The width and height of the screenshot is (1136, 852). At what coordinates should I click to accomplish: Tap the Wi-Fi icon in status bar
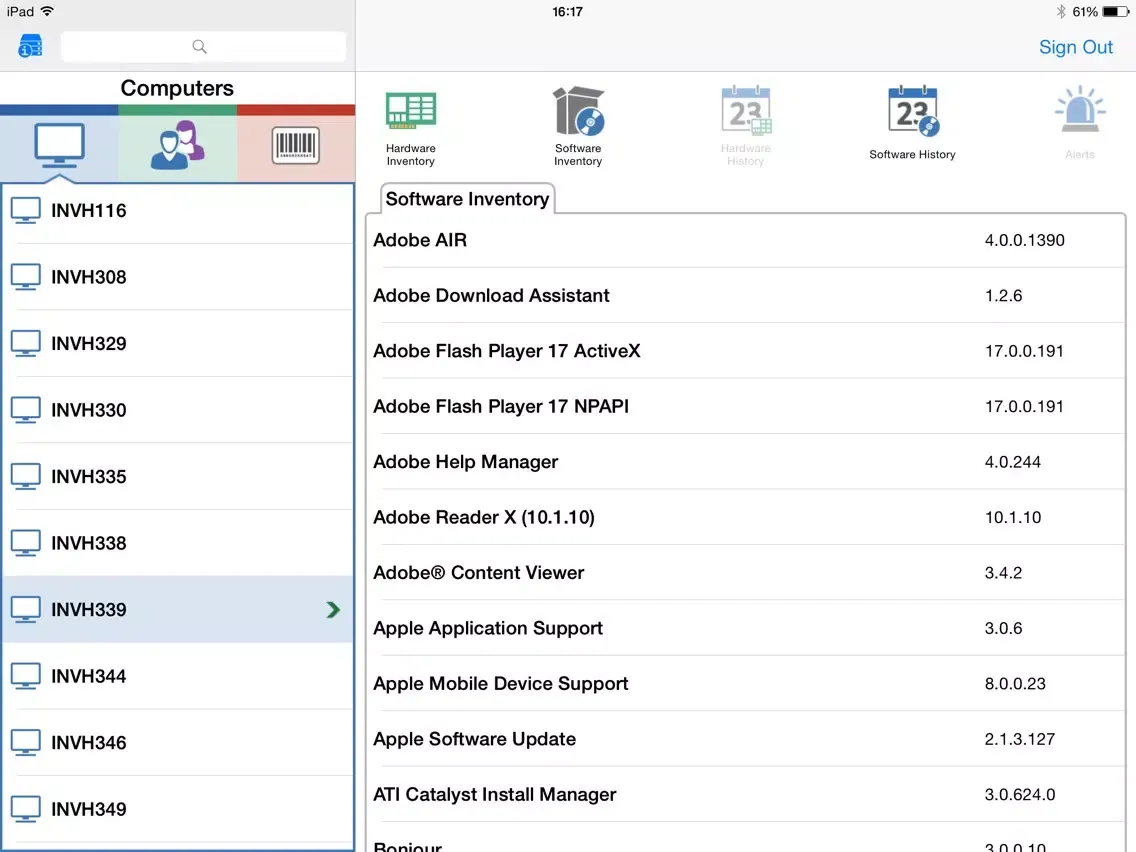47,12
